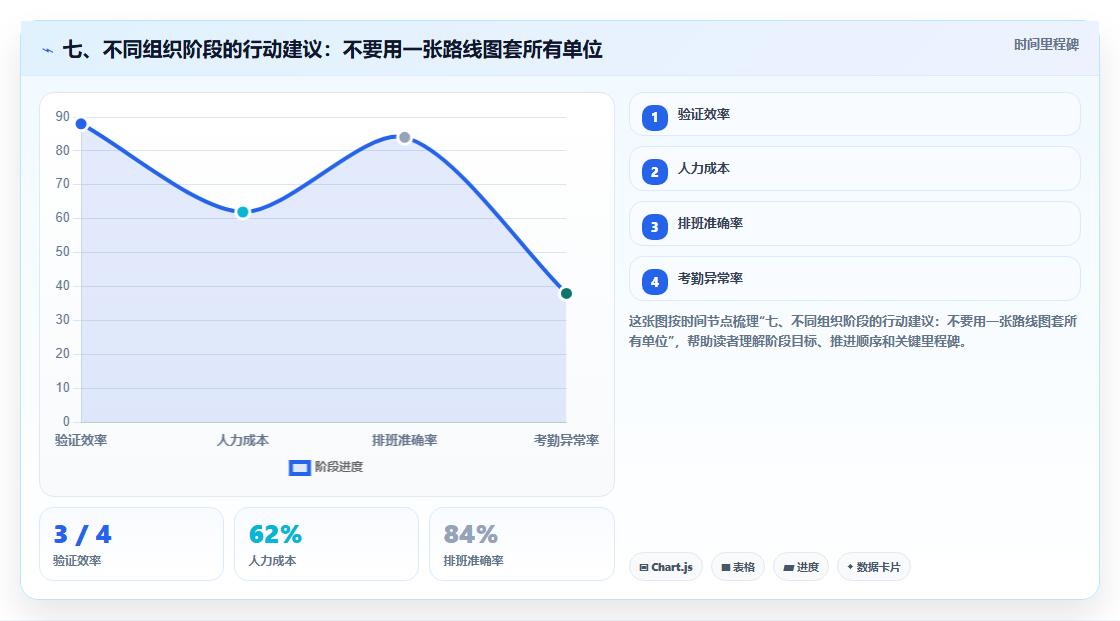Click the 表格 tag chip
1120x621 pixels.
(x=738, y=567)
